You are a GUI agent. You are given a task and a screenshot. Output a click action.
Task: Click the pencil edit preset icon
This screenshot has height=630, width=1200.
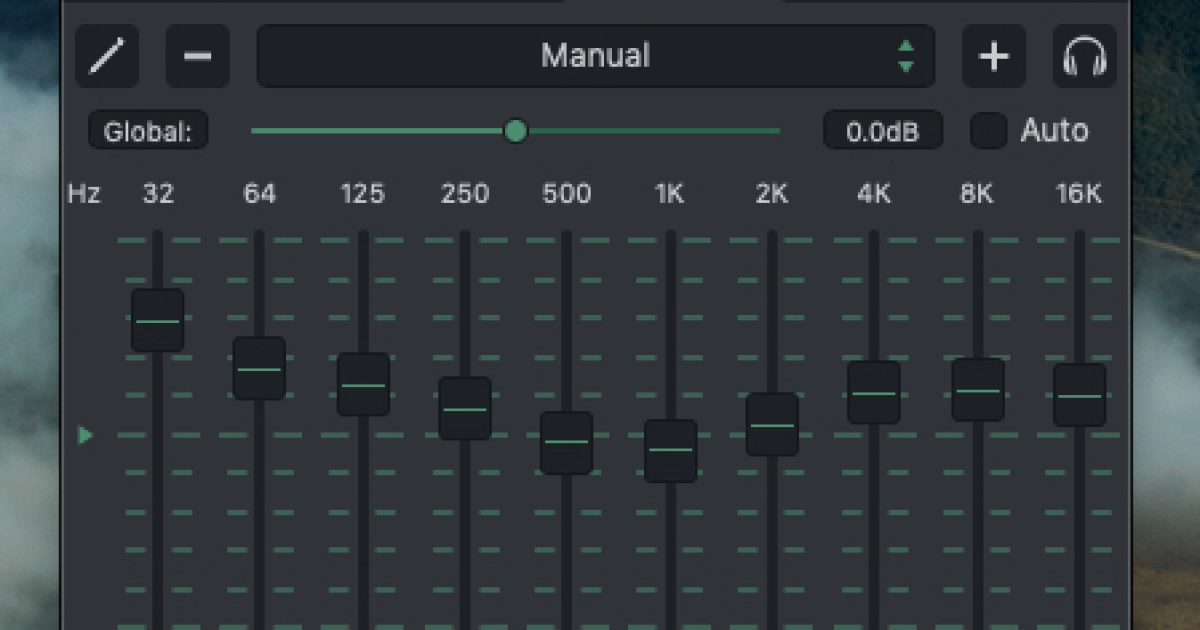point(107,56)
